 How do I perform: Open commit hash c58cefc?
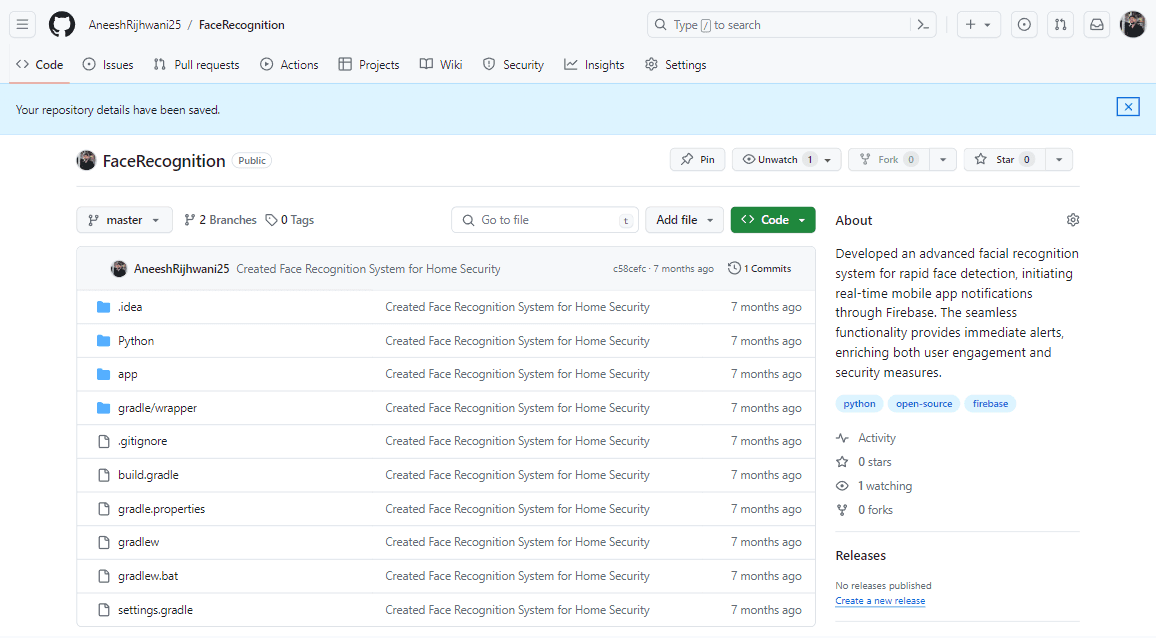click(630, 269)
